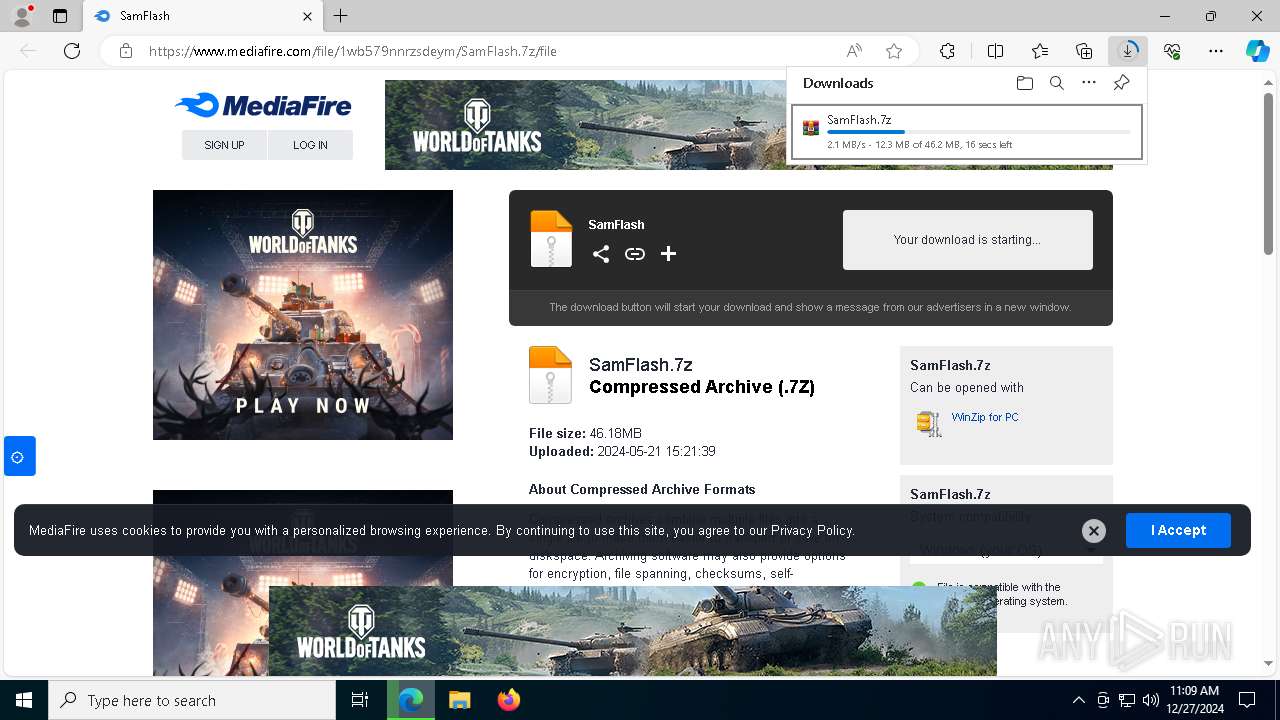The width and height of the screenshot is (1280, 720).
Task: Go to the MediaFire home logo
Action: tap(263, 106)
